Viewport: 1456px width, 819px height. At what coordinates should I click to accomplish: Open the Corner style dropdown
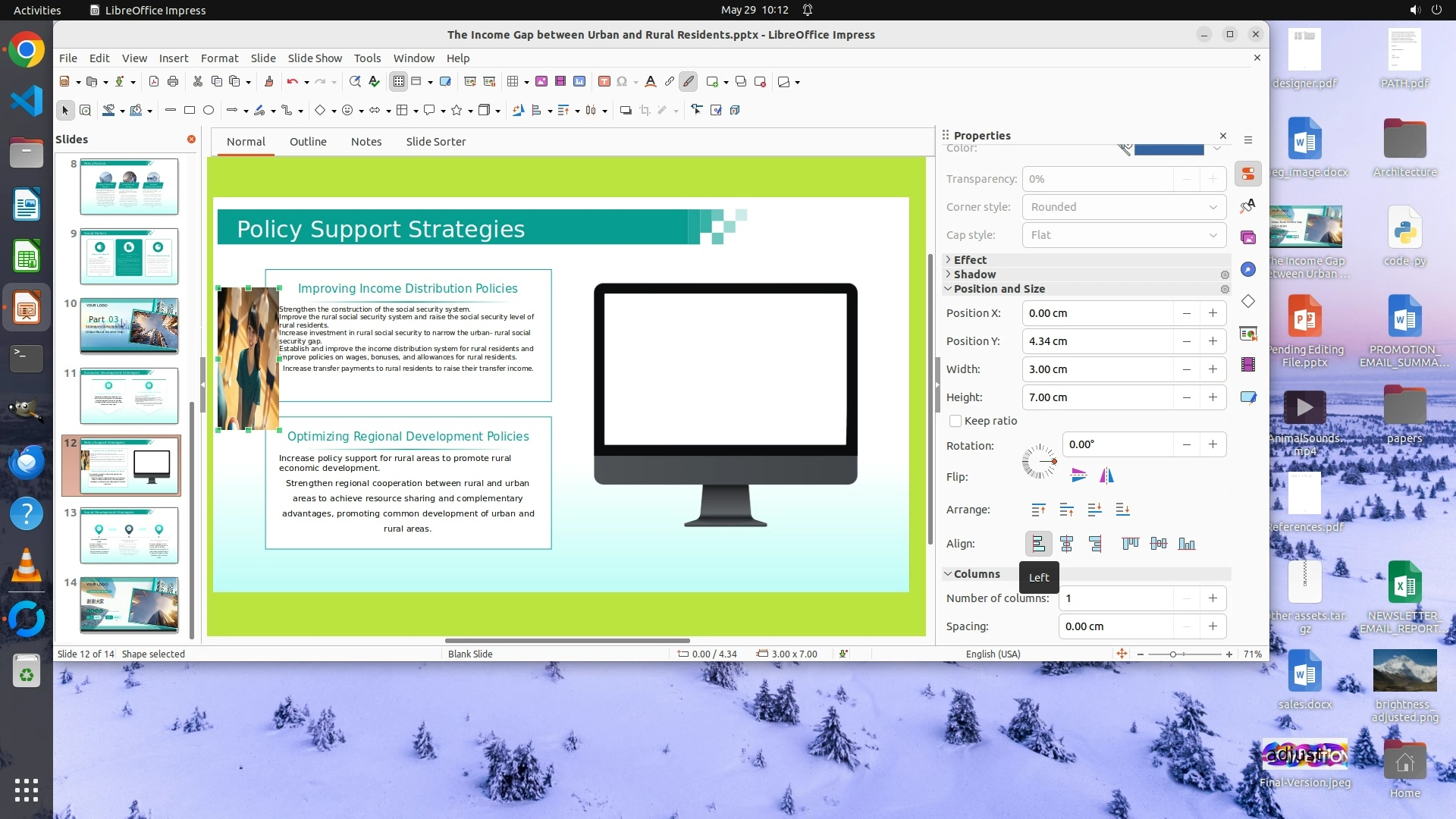pyautogui.click(x=1123, y=207)
